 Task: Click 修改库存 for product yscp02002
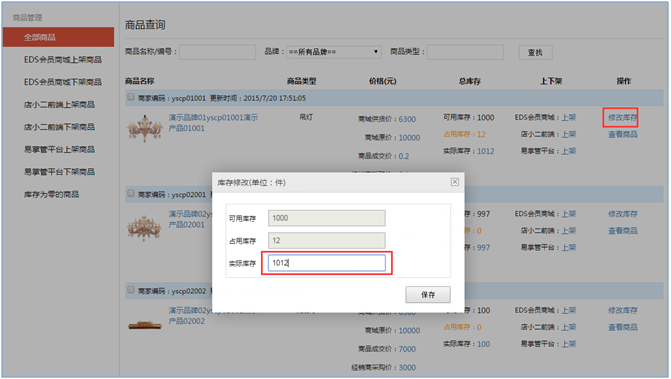623,310
